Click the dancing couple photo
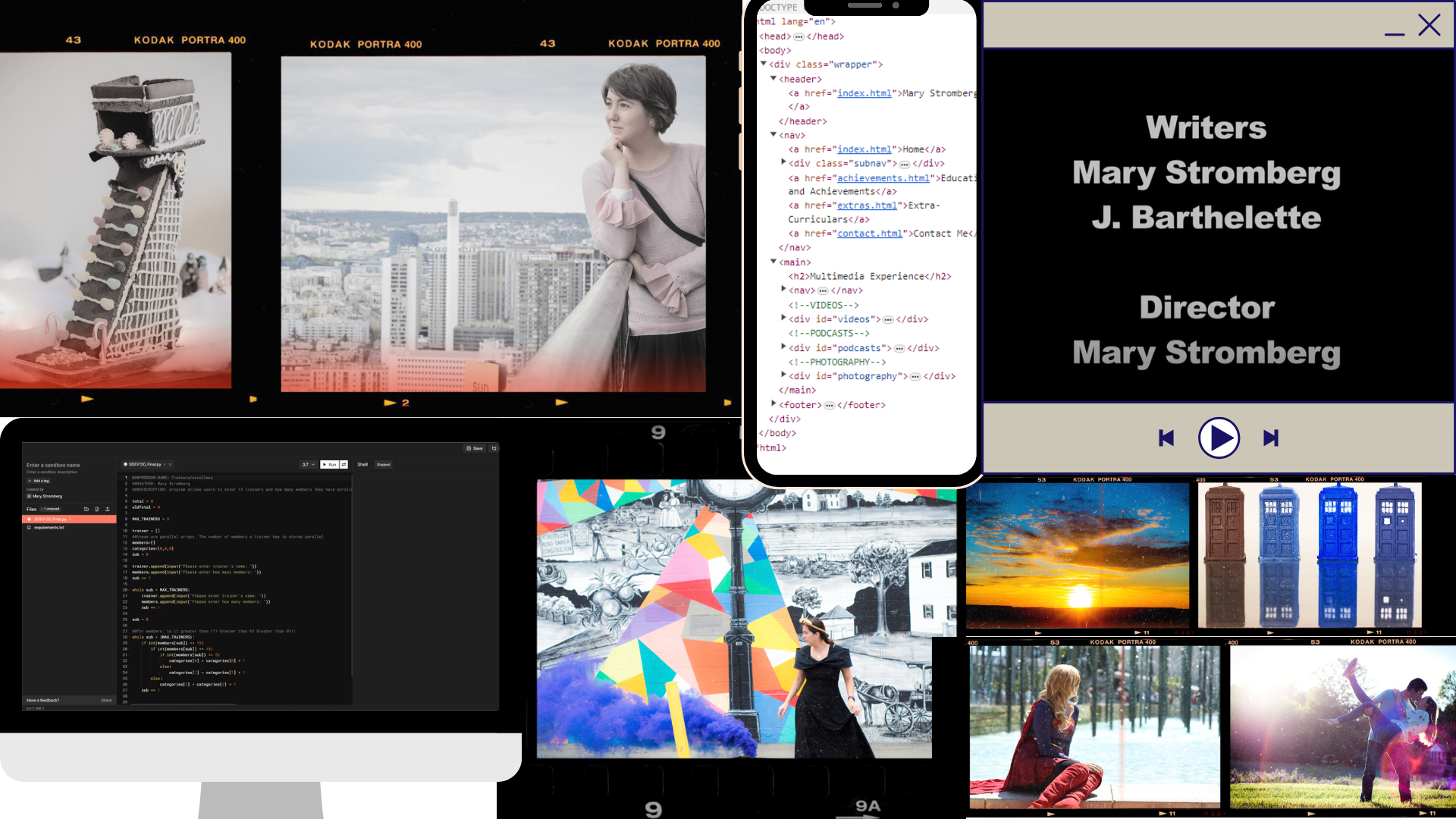 (x=1343, y=726)
